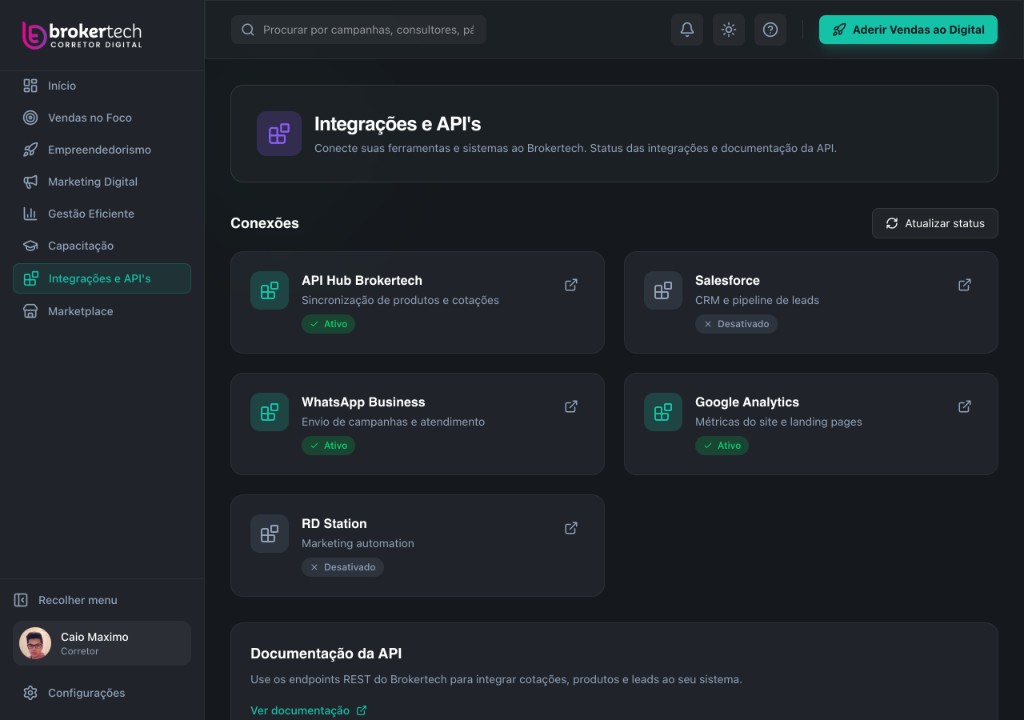
Task: Click Atualizar status button
Action: point(935,223)
